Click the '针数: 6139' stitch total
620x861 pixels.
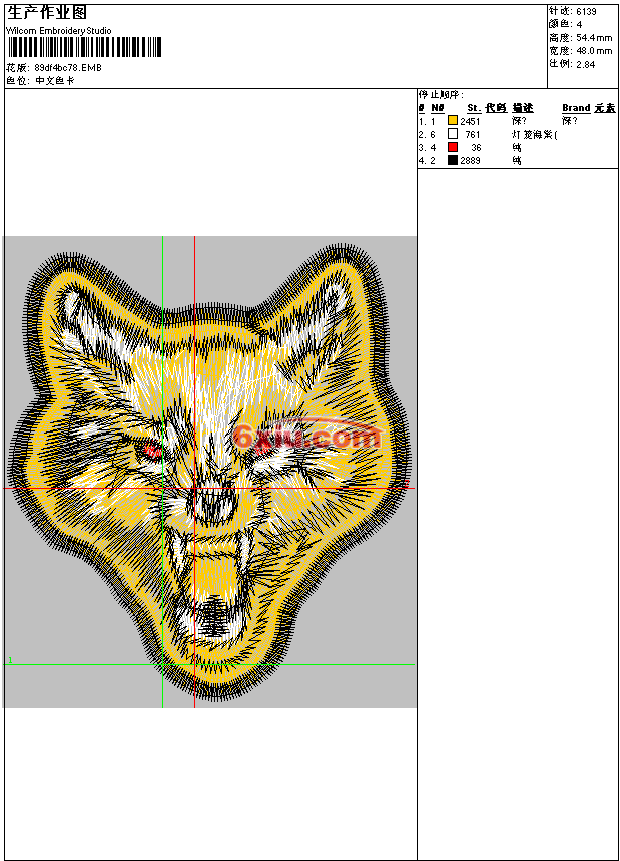tap(573, 11)
